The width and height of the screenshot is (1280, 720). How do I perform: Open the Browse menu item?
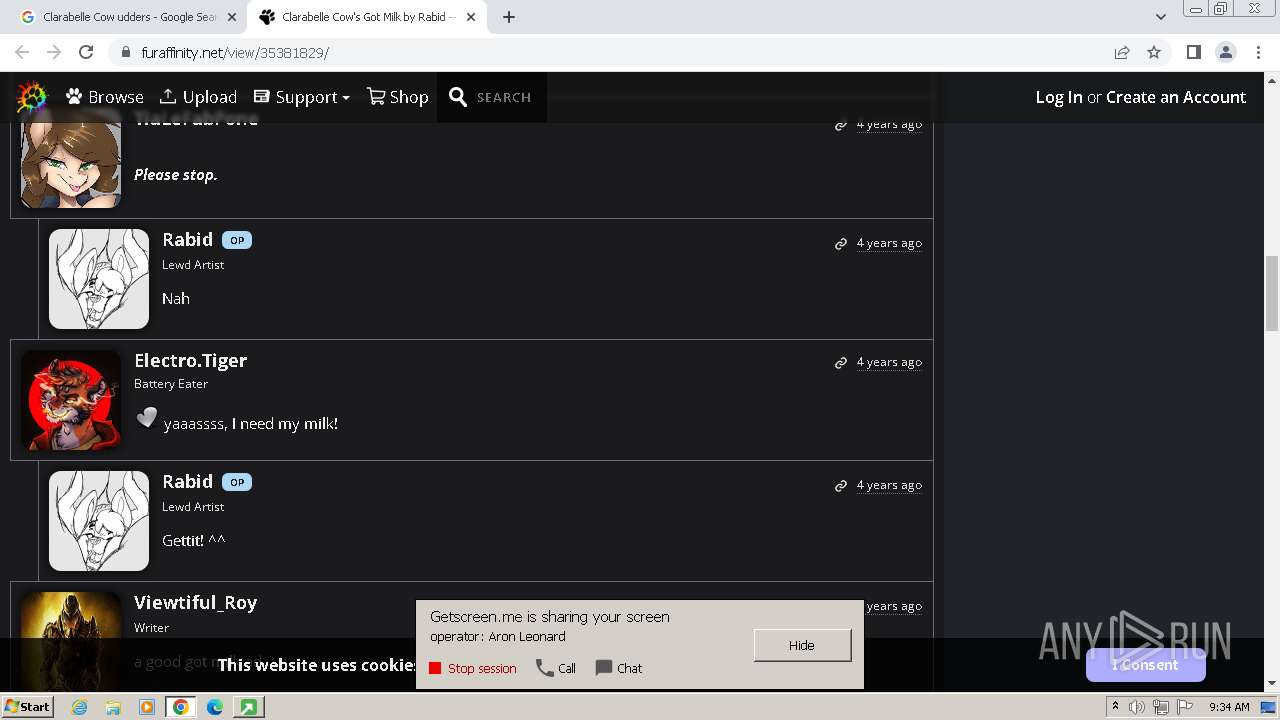point(105,97)
